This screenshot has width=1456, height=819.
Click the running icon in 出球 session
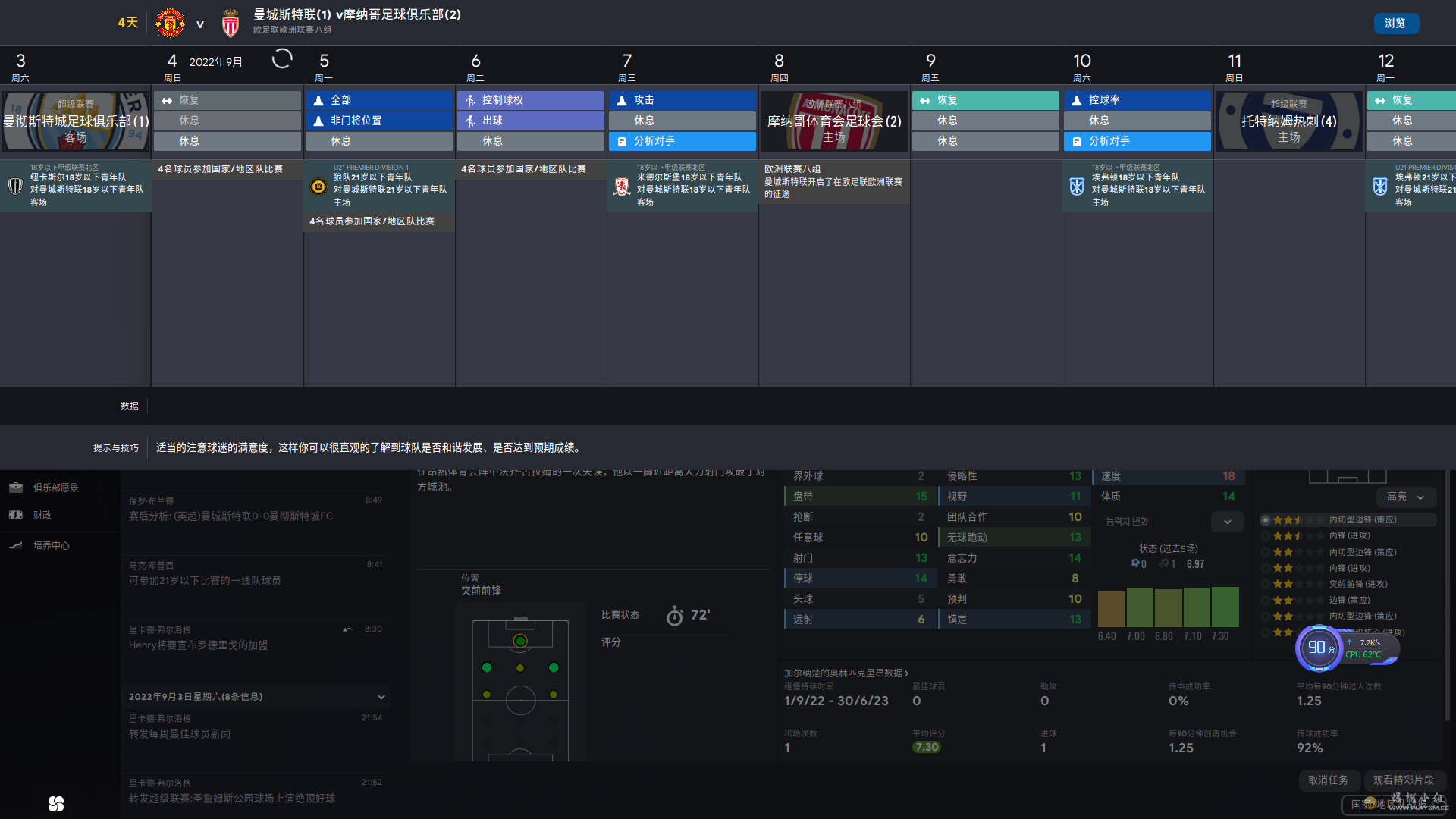(x=470, y=121)
